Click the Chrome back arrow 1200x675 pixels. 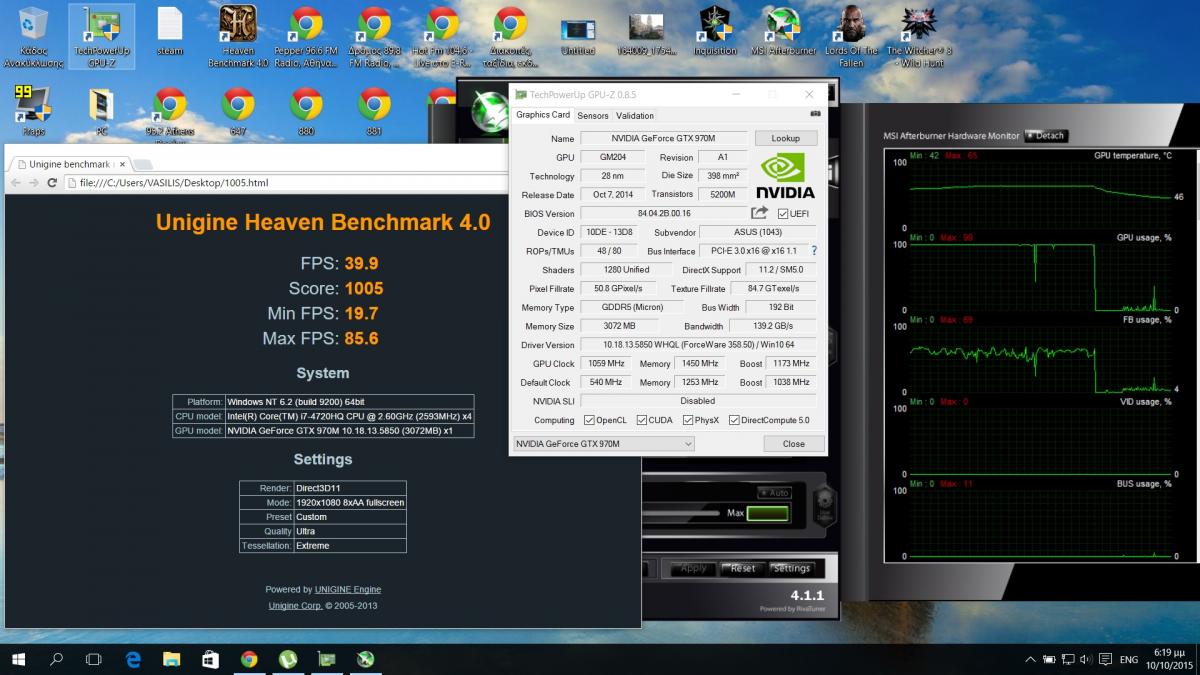(x=15, y=183)
